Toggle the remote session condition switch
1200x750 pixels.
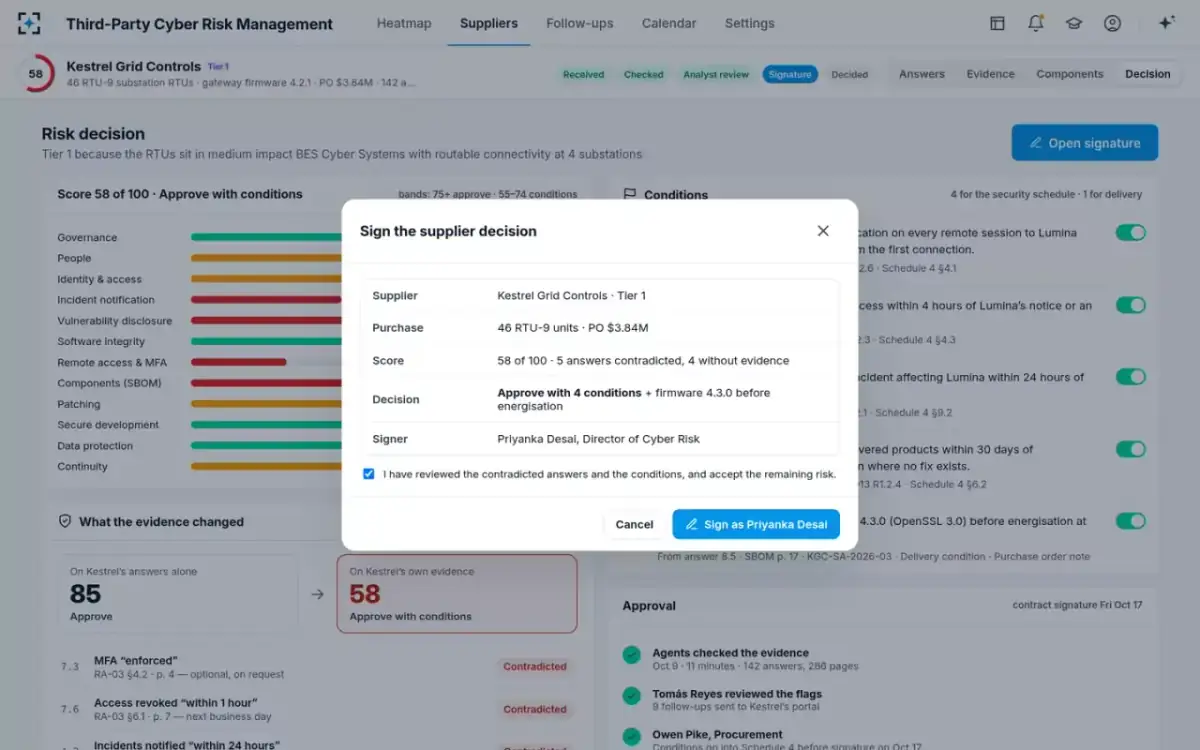[x=1131, y=232]
